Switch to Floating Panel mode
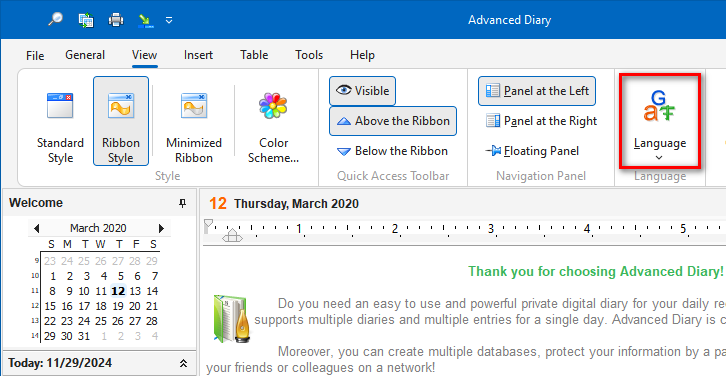 coord(532,151)
